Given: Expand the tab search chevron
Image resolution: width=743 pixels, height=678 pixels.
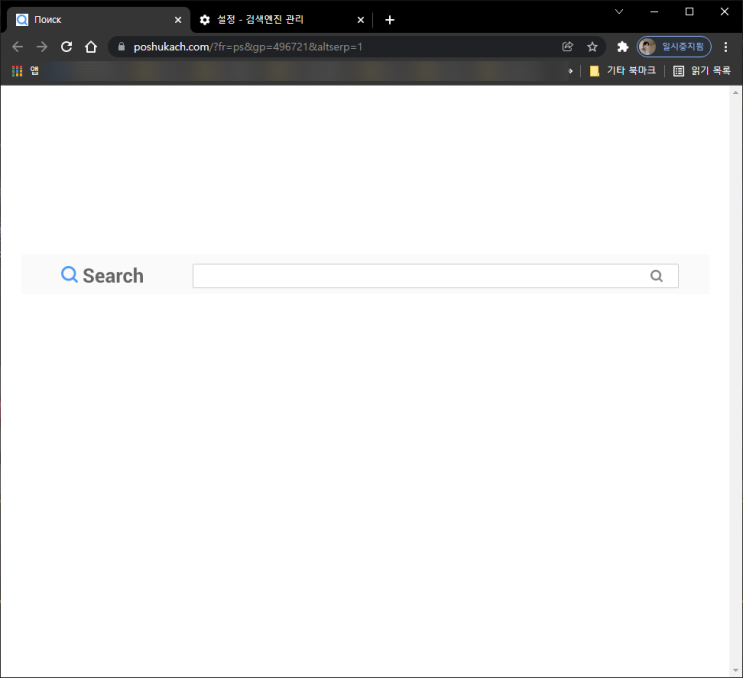Looking at the screenshot, I should point(619,11).
